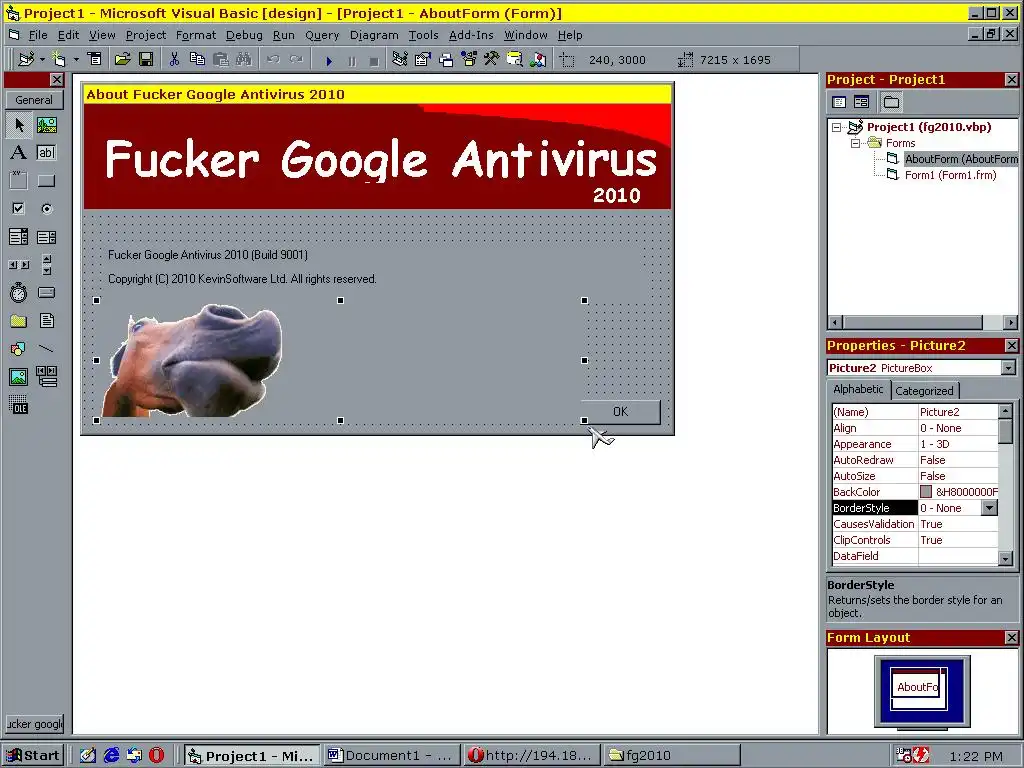This screenshot has width=1024, height=768.
Task: Click the Save Project floppy icon
Action: pos(146,59)
